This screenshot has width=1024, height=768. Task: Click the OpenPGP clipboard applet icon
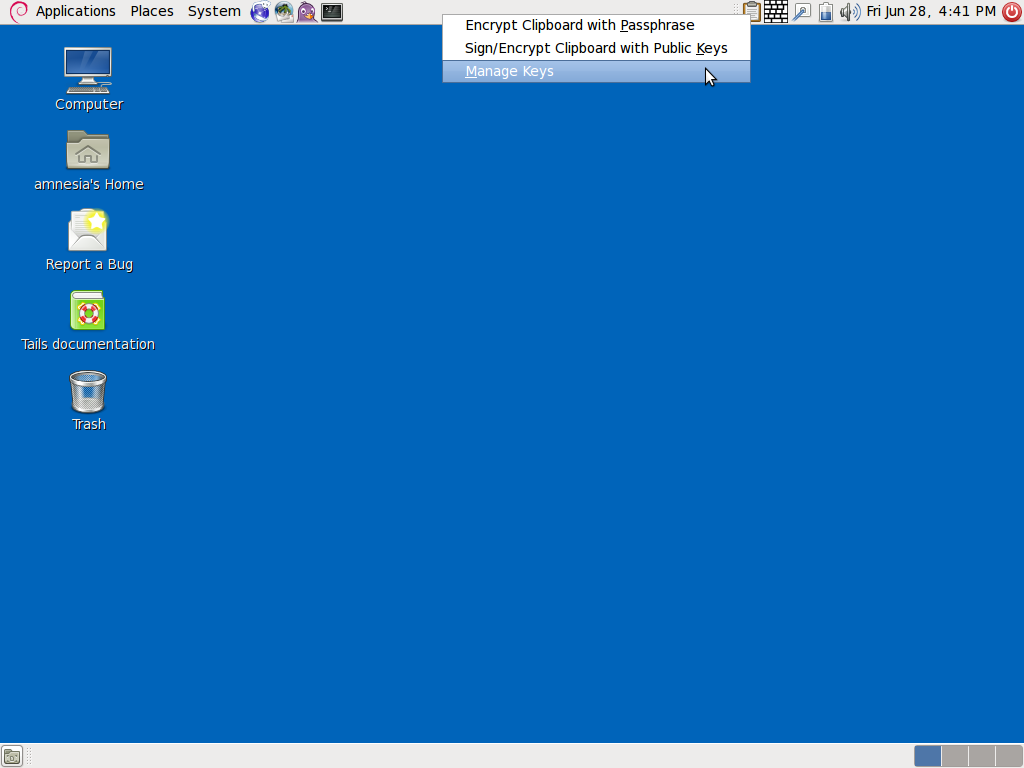[752, 12]
